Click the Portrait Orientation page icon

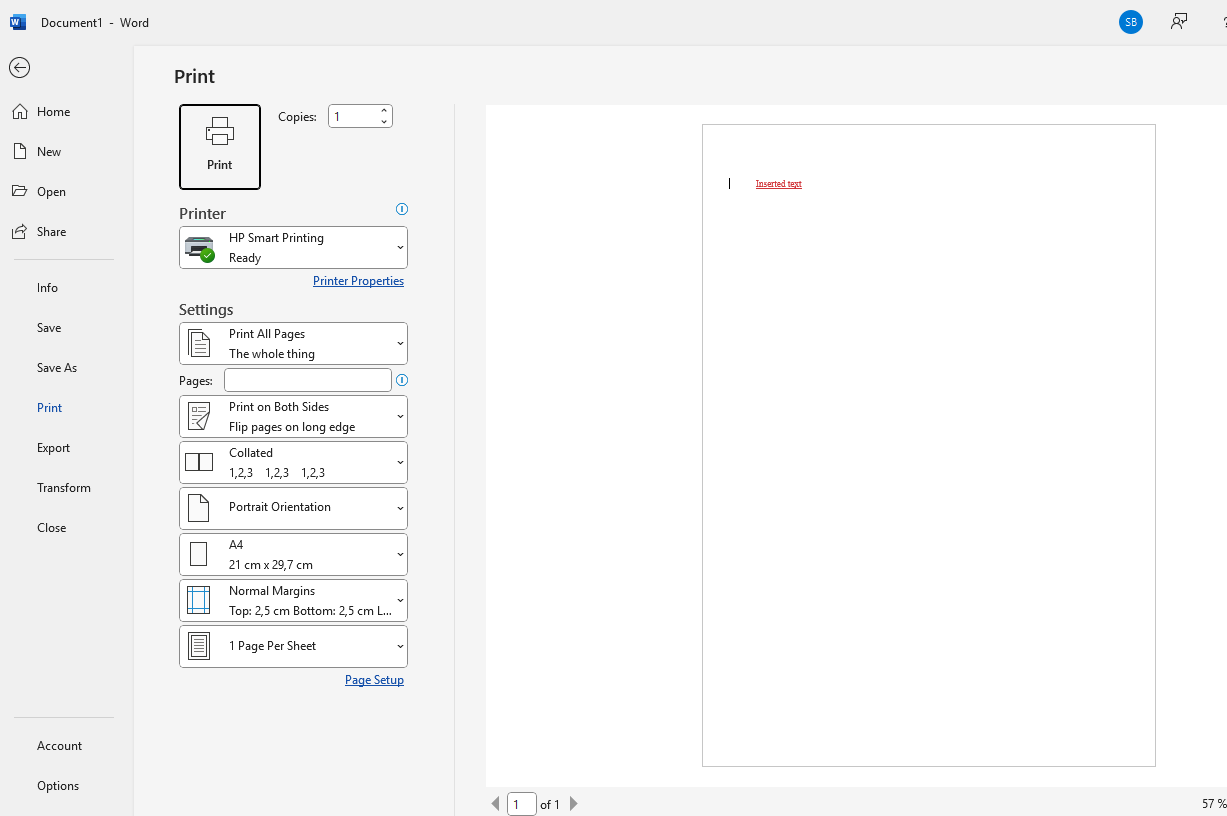[198, 507]
